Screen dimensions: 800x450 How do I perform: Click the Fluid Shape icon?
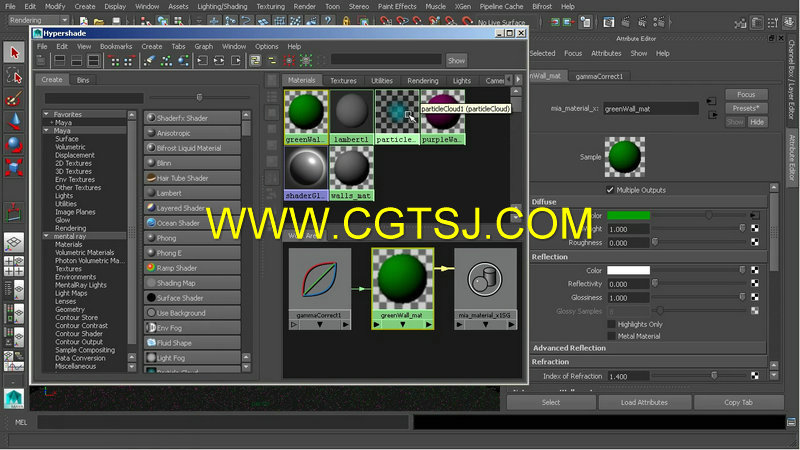(152, 343)
